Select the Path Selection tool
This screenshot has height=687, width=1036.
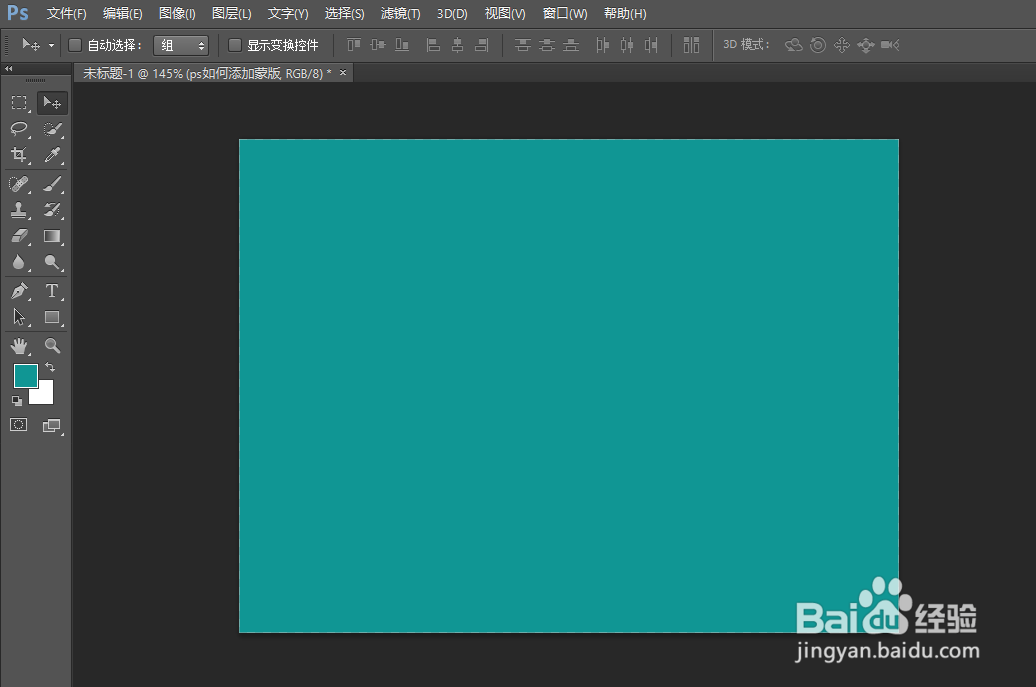click(19, 317)
